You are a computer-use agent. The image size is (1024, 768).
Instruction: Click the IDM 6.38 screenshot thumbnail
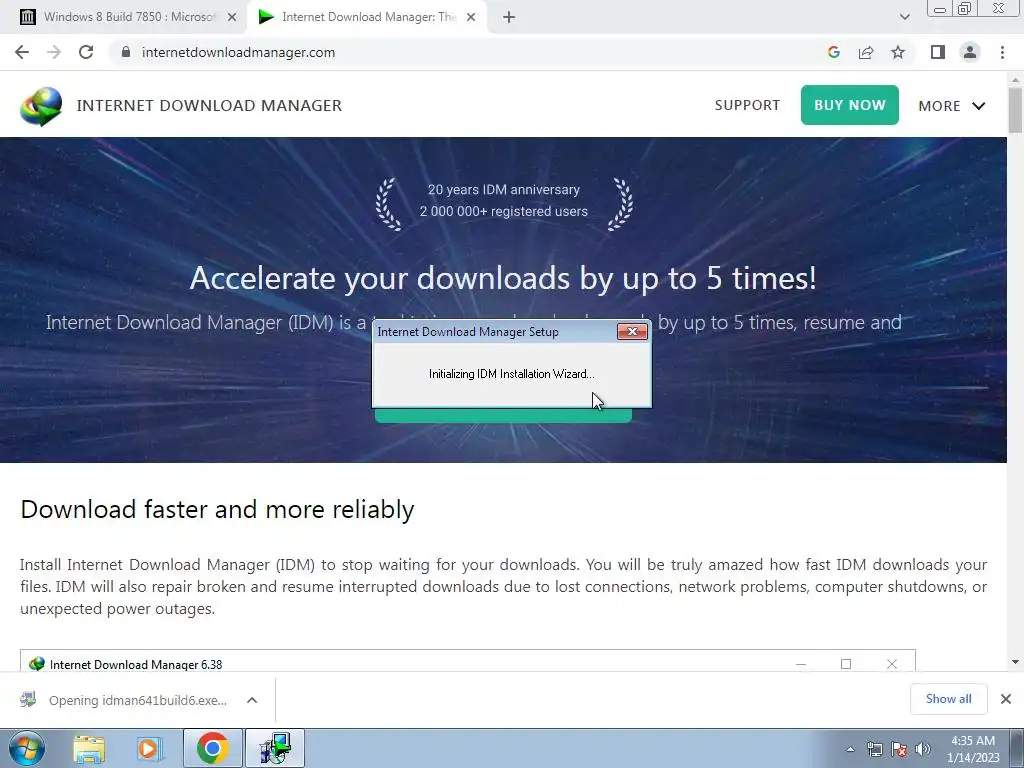tap(468, 660)
